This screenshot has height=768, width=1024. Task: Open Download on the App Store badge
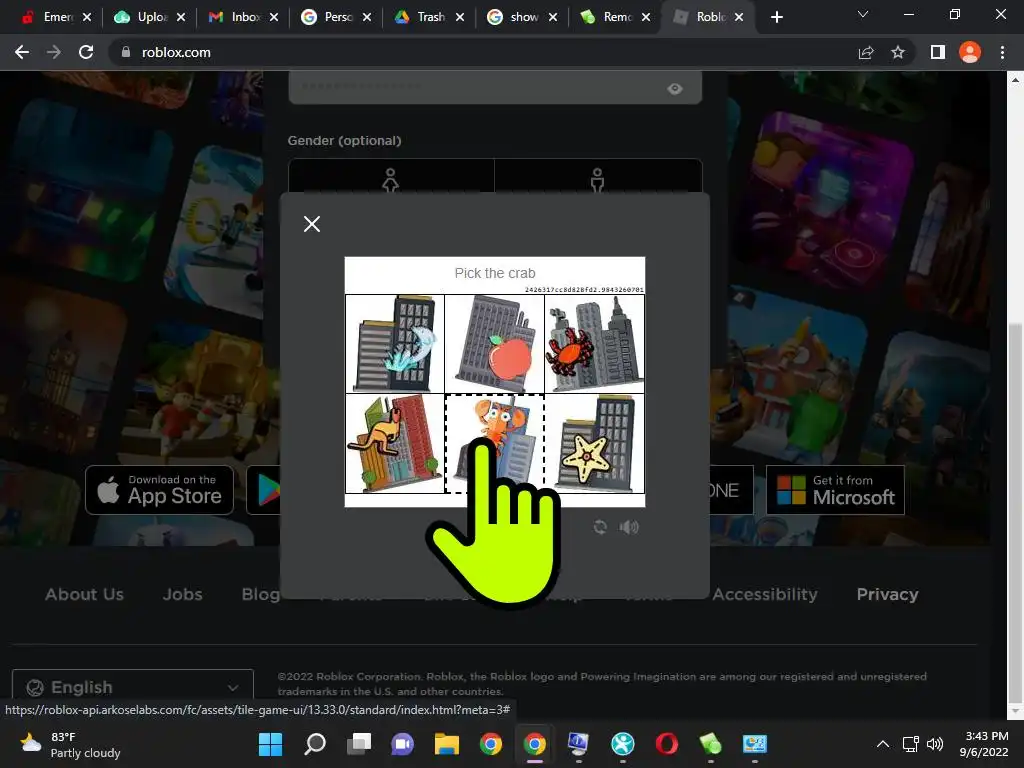[x=159, y=490]
